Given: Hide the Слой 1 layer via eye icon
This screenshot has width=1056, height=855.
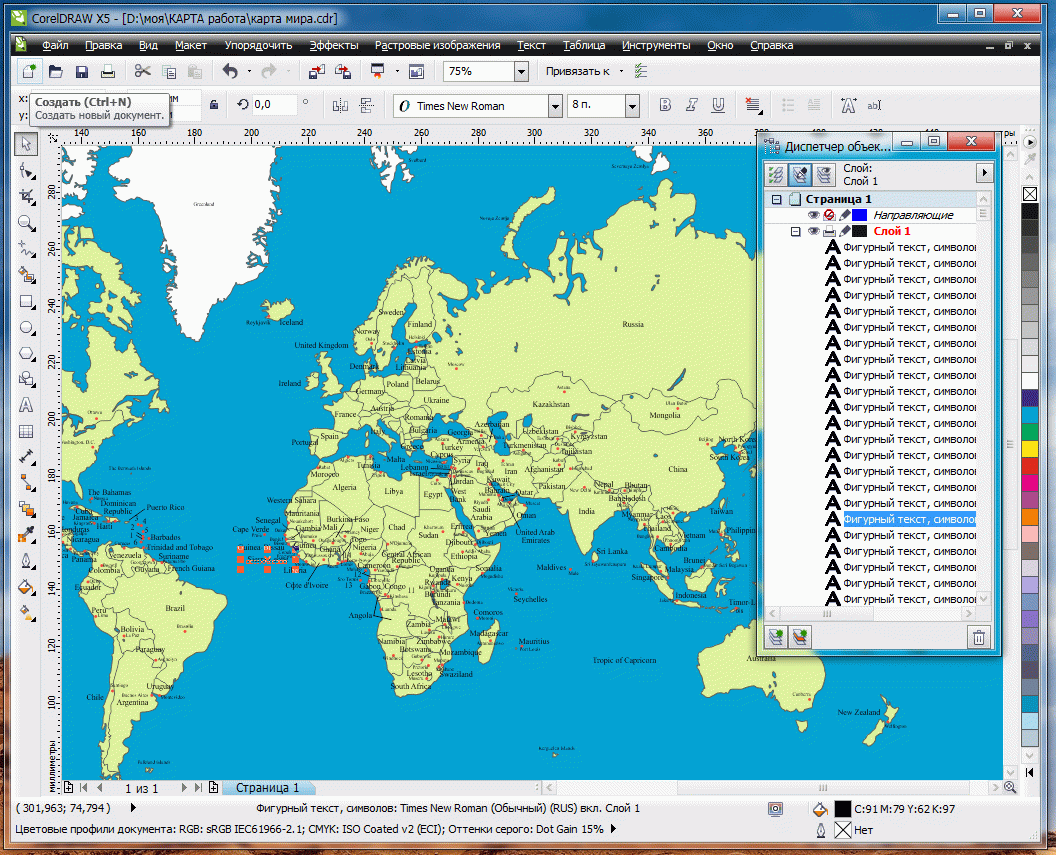Looking at the screenshot, I should point(813,232).
